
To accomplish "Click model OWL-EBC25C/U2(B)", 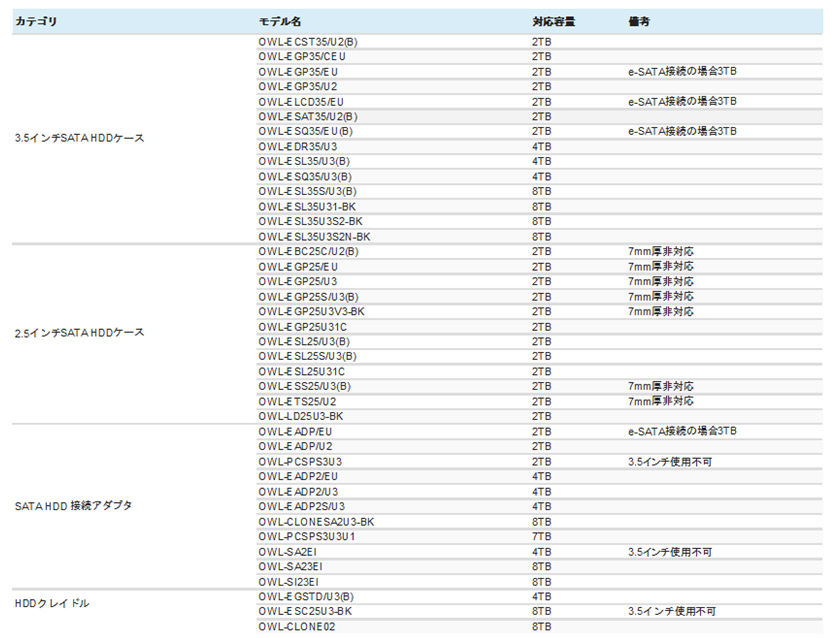I will [x=309, y=252].
